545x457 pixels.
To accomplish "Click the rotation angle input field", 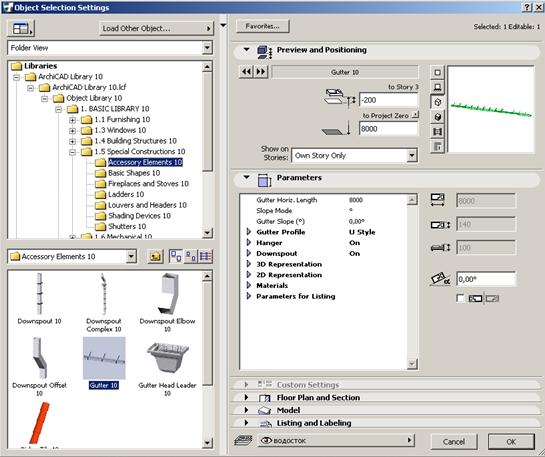I will 486,279.
